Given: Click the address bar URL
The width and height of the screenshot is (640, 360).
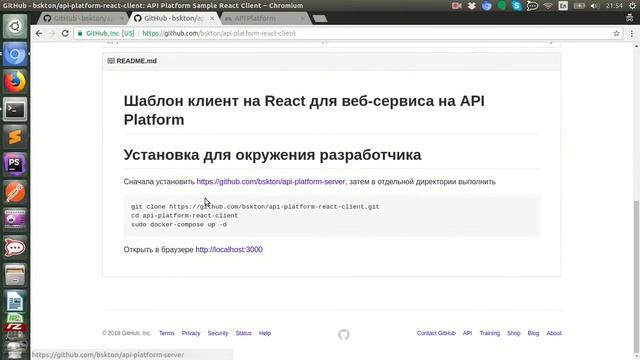Looking at the screenshot, I should tap(219, 33).
